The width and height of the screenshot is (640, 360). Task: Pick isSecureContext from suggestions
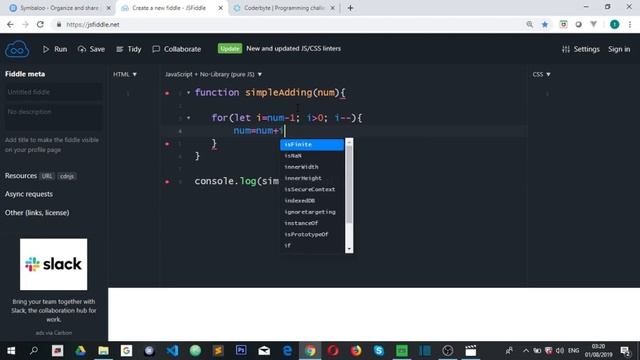click(312, 189)
